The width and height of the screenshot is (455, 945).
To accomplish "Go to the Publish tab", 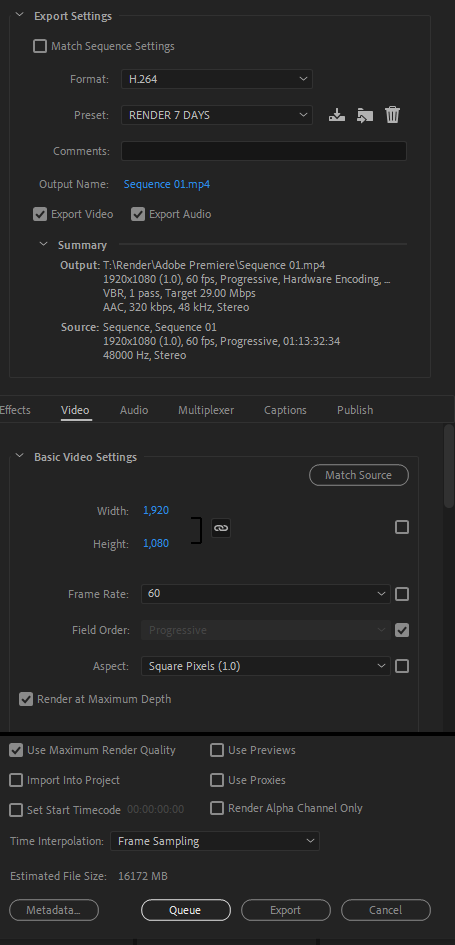I will (355, 410).
